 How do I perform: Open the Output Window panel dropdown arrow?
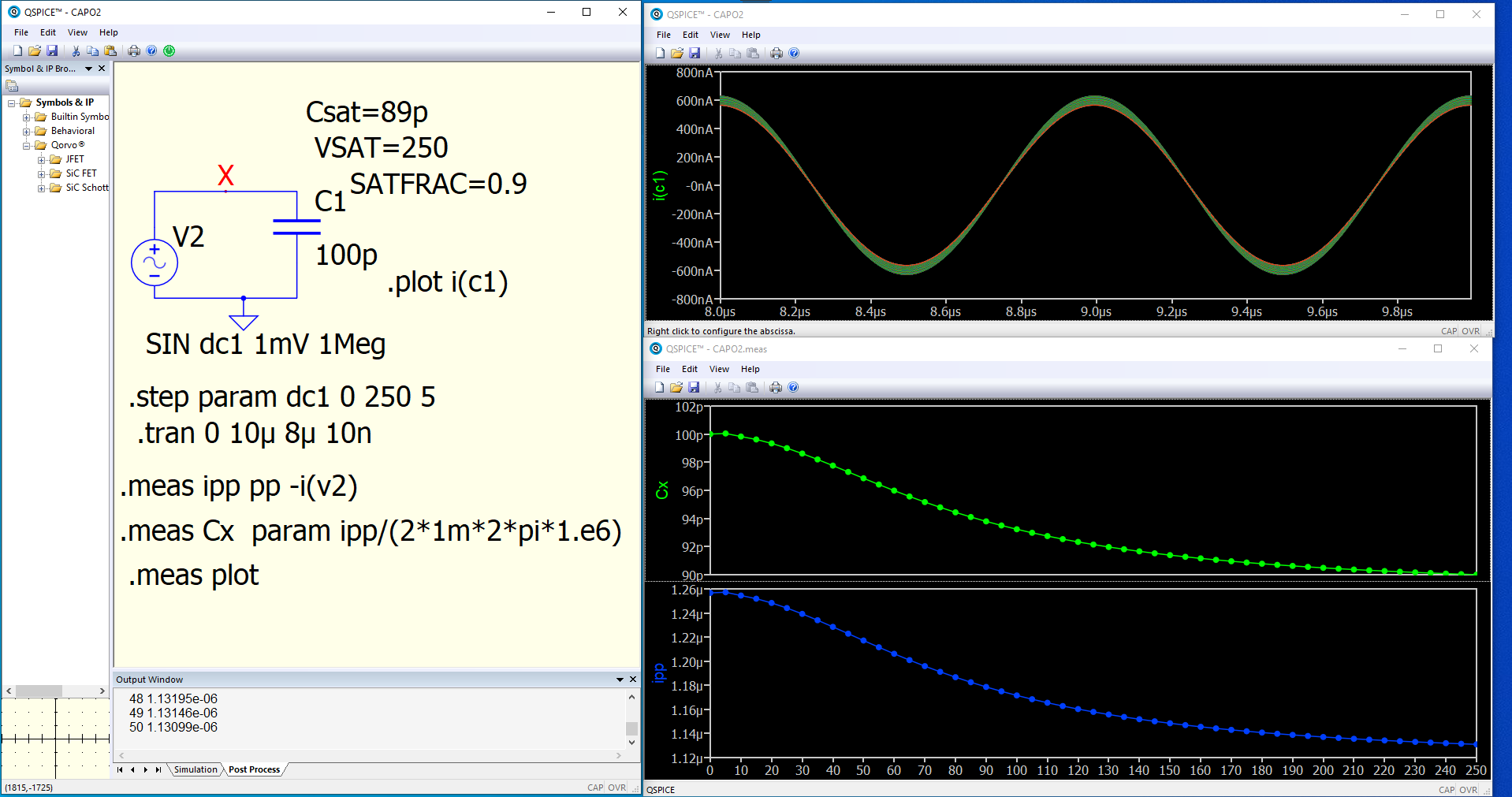[620, 679]
